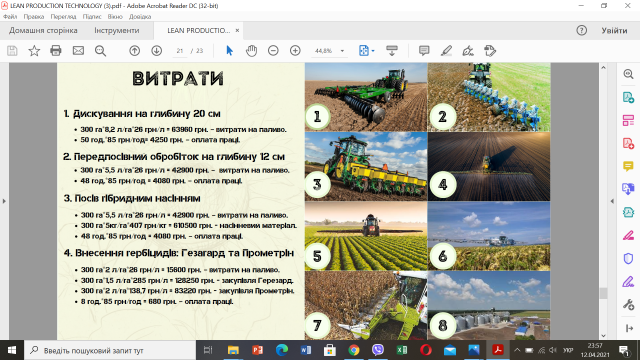
Task: Open the Вікно menu
Action: click(115, 17)
